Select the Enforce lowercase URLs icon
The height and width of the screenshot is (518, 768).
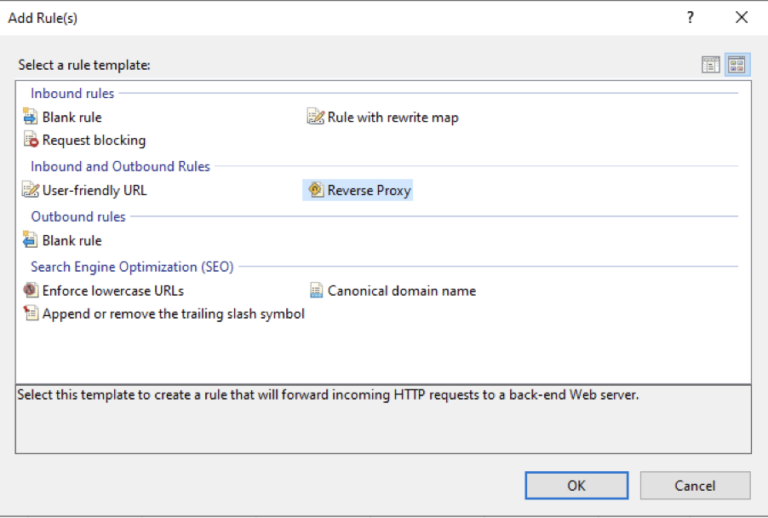click(x=30, y=290)
